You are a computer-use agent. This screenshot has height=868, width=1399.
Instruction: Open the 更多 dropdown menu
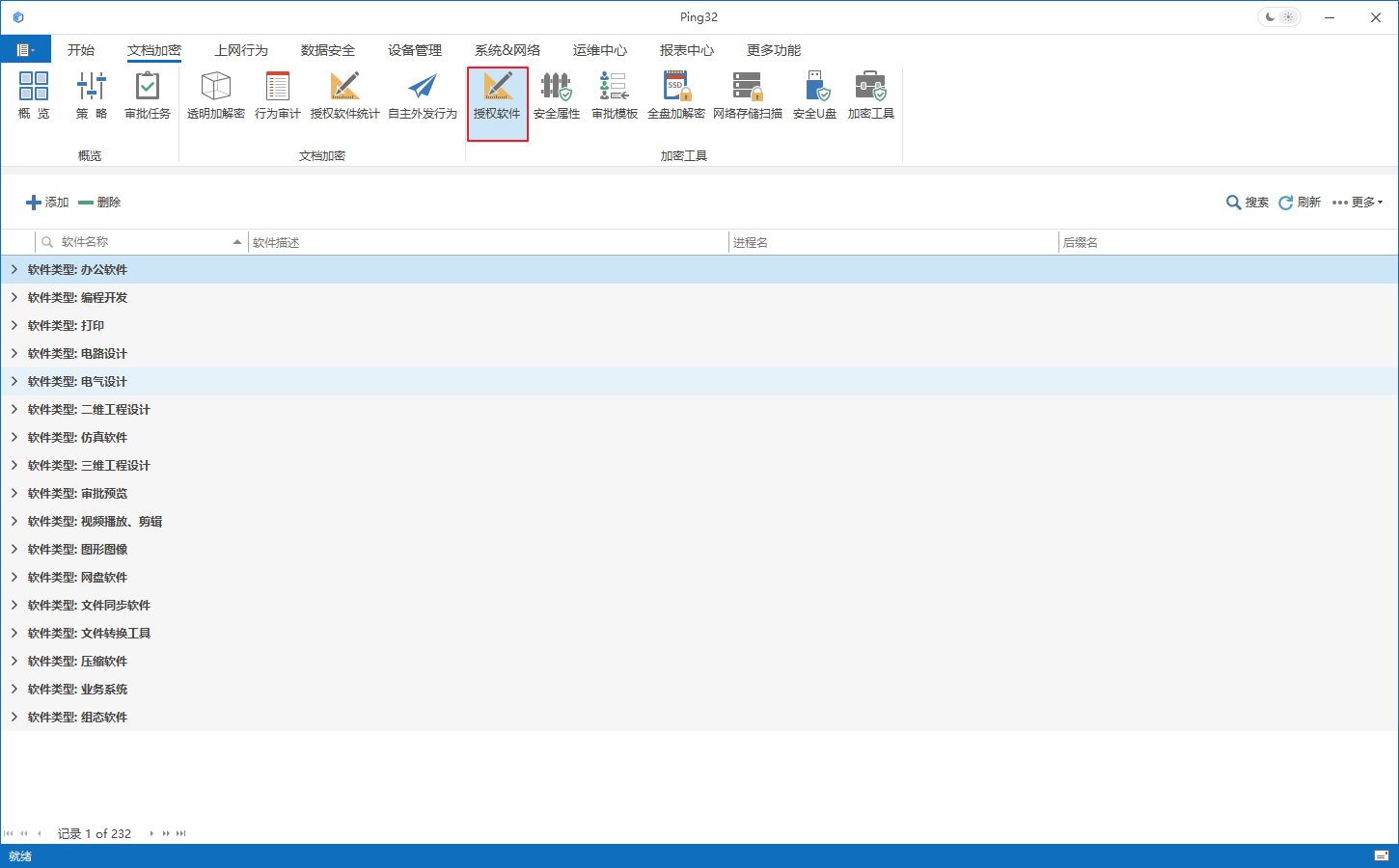[1358, 203]
